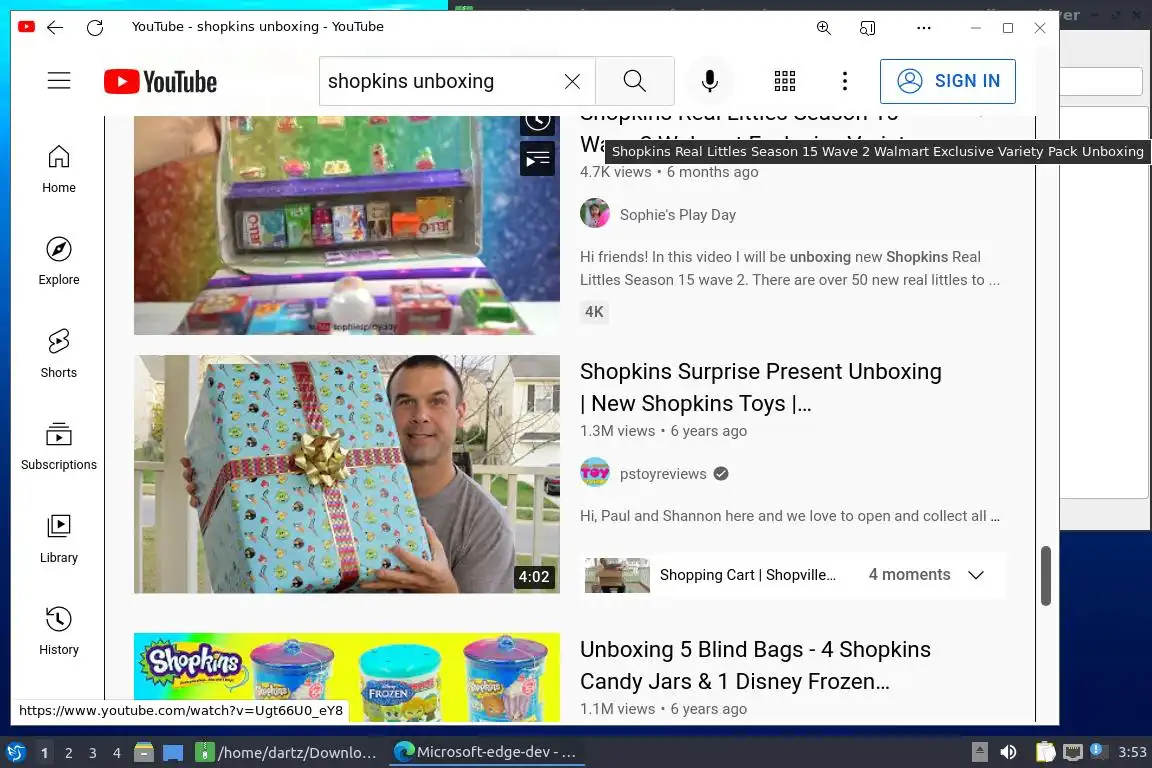This screenshot has height=768, width=1152.
Task: Start voice search with microphone icon
Action: click(709, 81)
